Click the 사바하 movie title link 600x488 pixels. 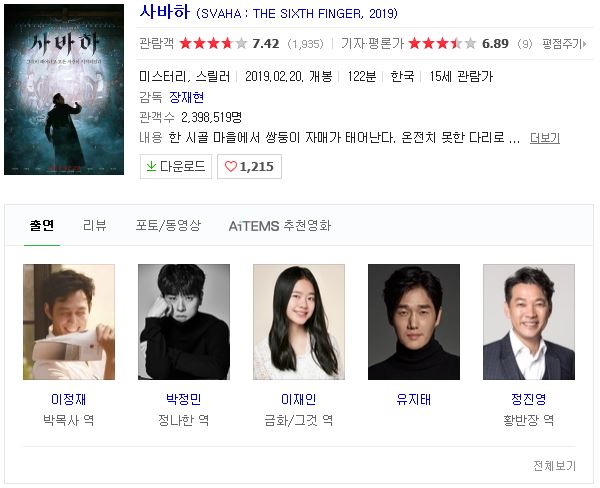[165, 12]
